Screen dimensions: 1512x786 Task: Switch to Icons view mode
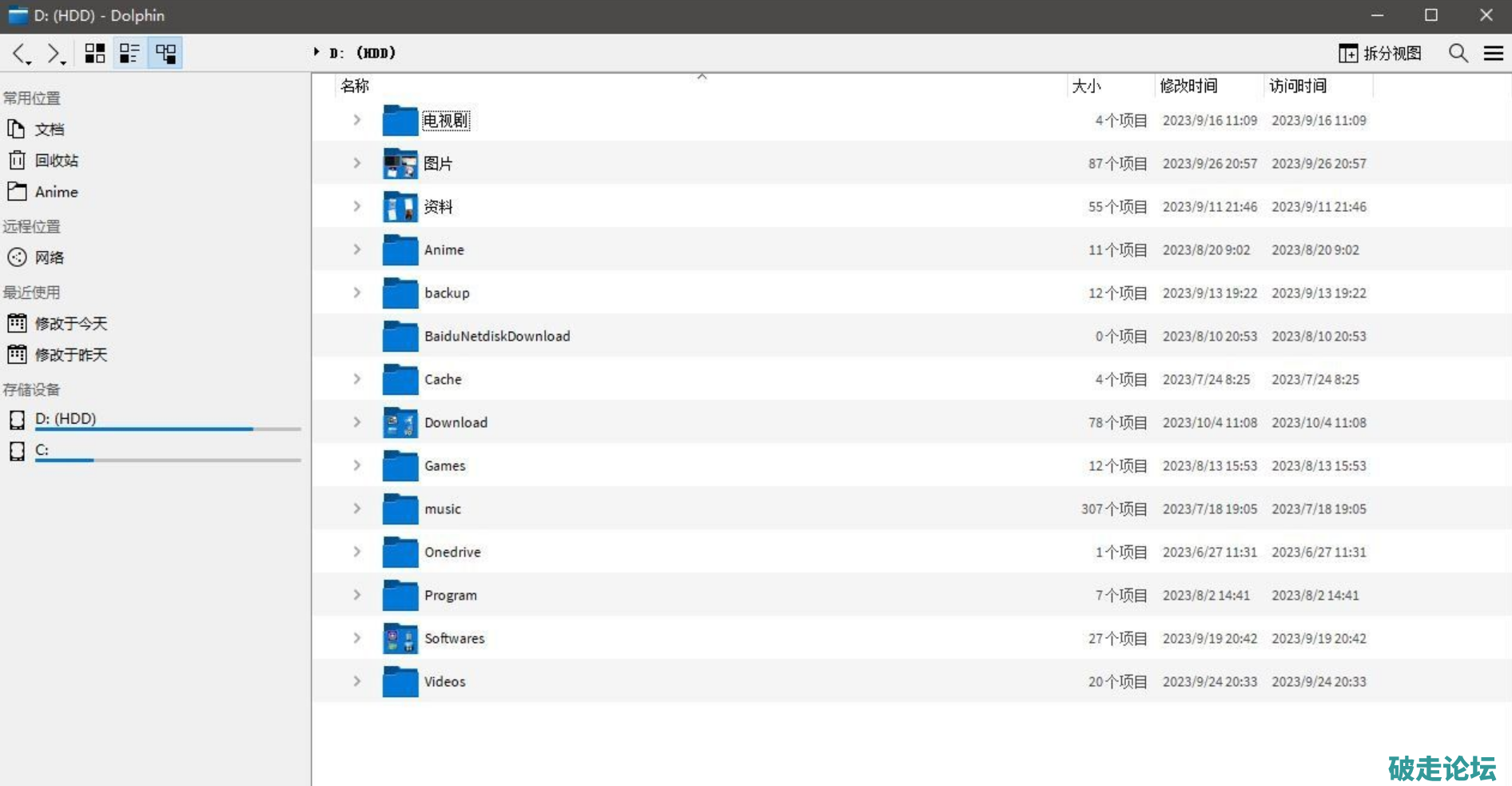(95, 54)
